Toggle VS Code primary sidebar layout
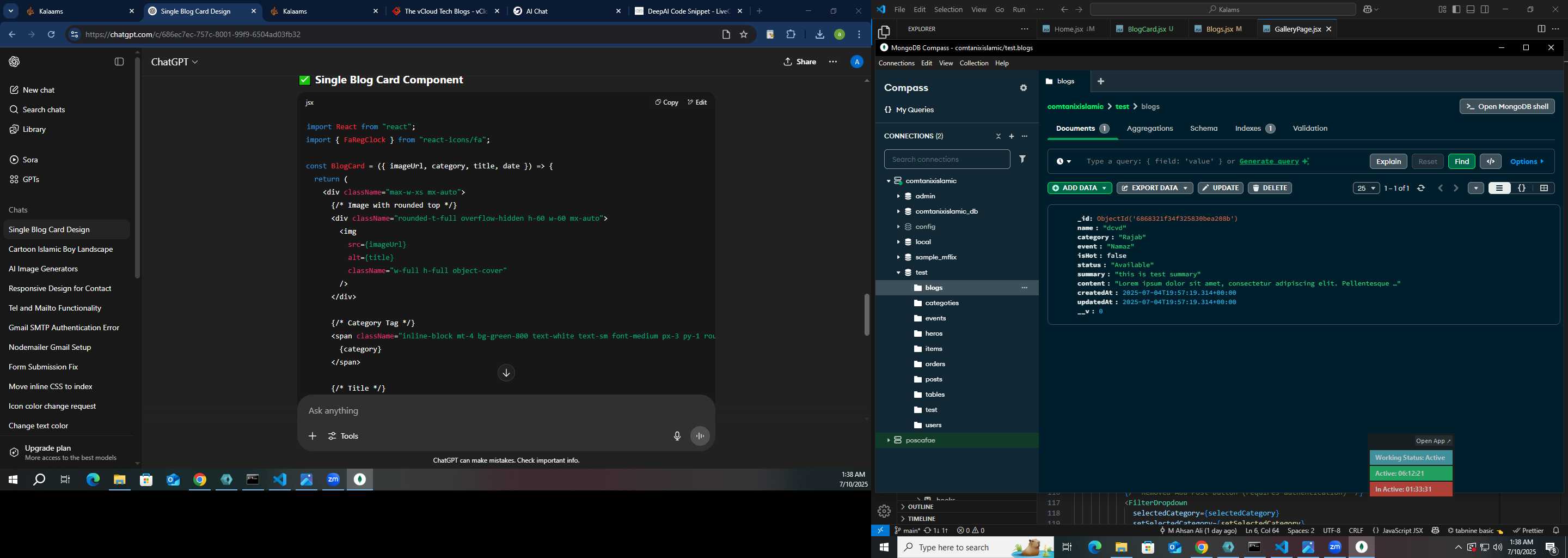Image resolution: width=1568 pixels, height=558 pixels. [x=1456, y=9]
